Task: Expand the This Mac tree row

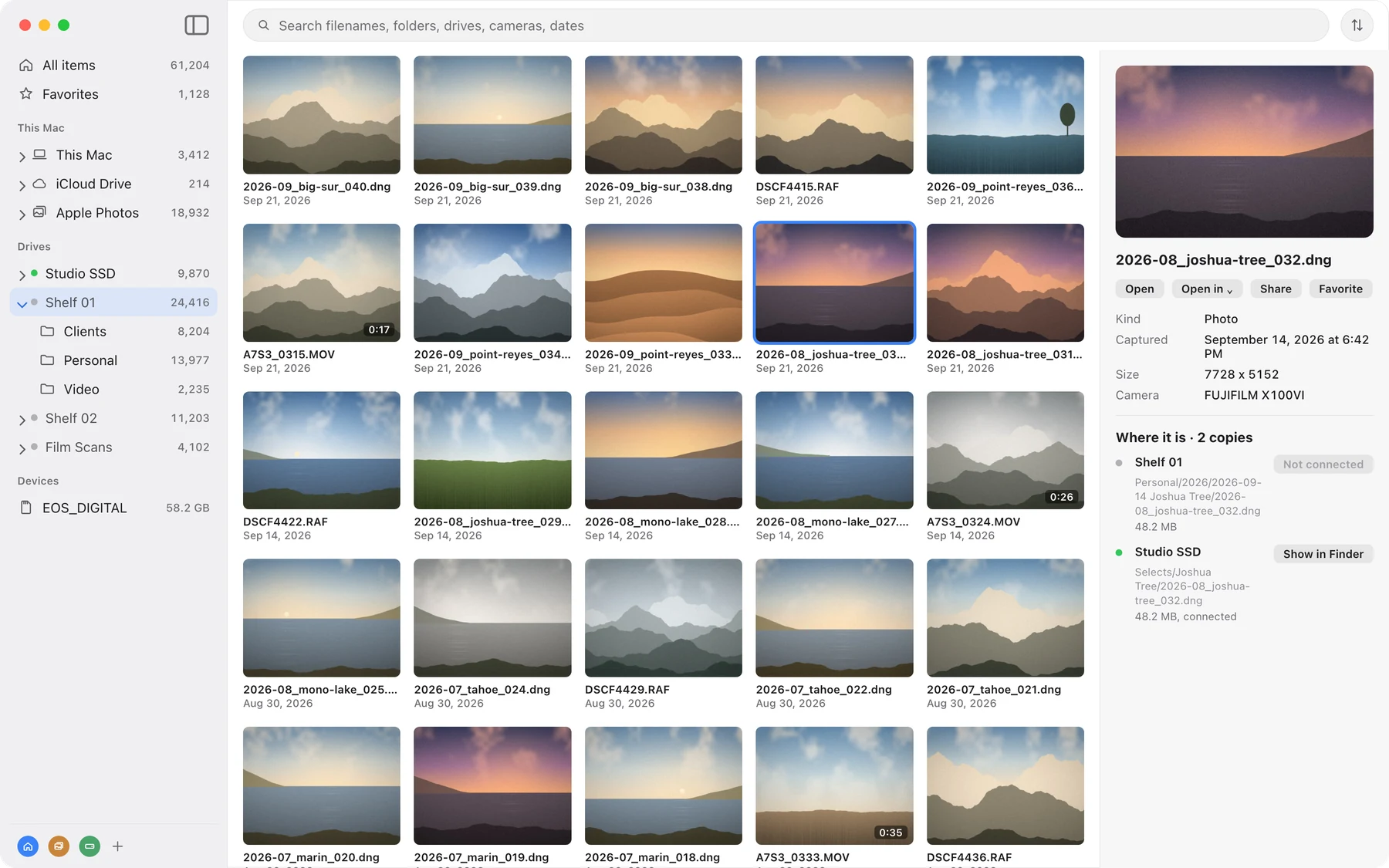Action: pyautogui.click(x=22, y=157)
